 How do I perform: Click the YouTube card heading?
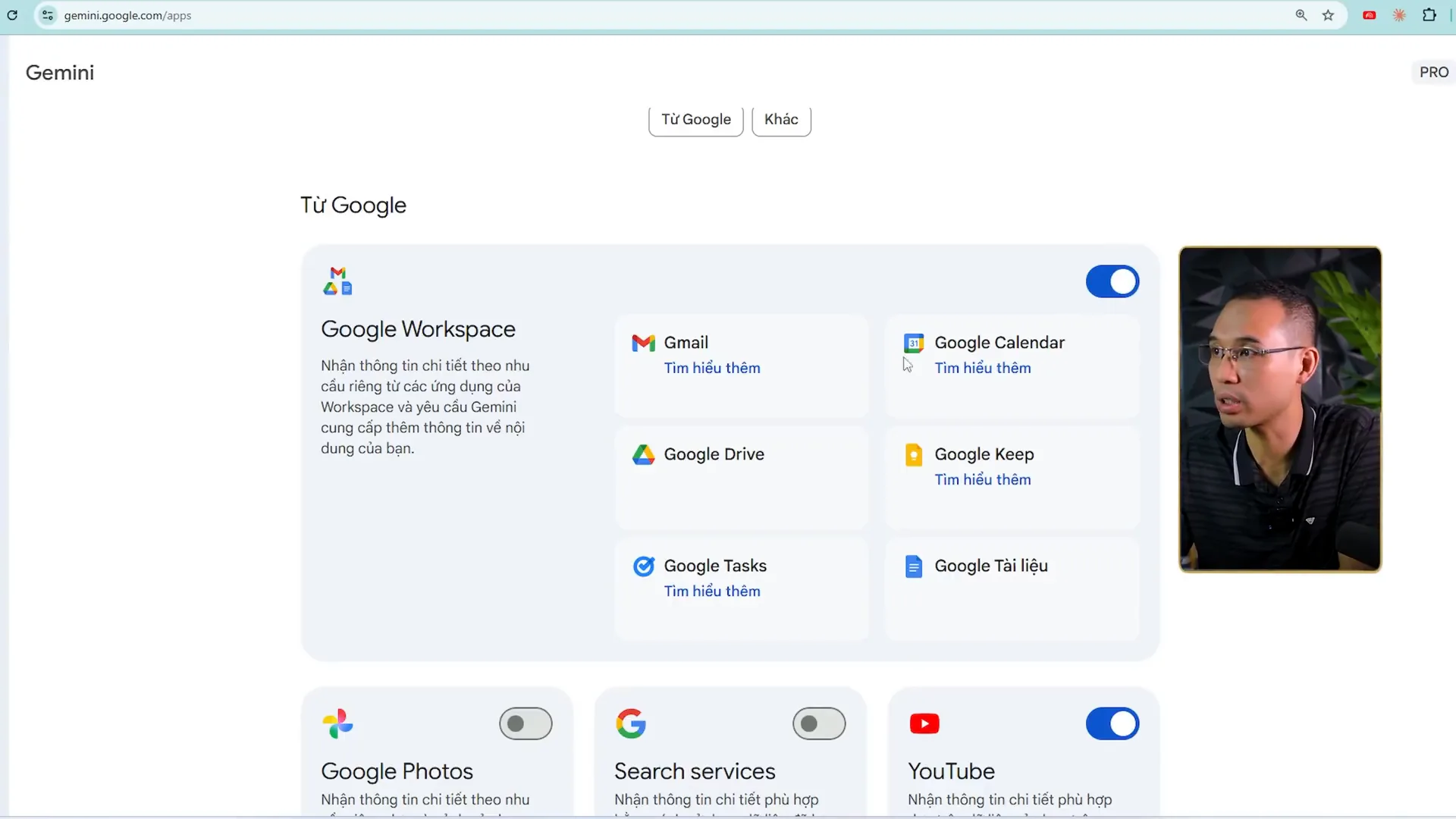[951, 771]
